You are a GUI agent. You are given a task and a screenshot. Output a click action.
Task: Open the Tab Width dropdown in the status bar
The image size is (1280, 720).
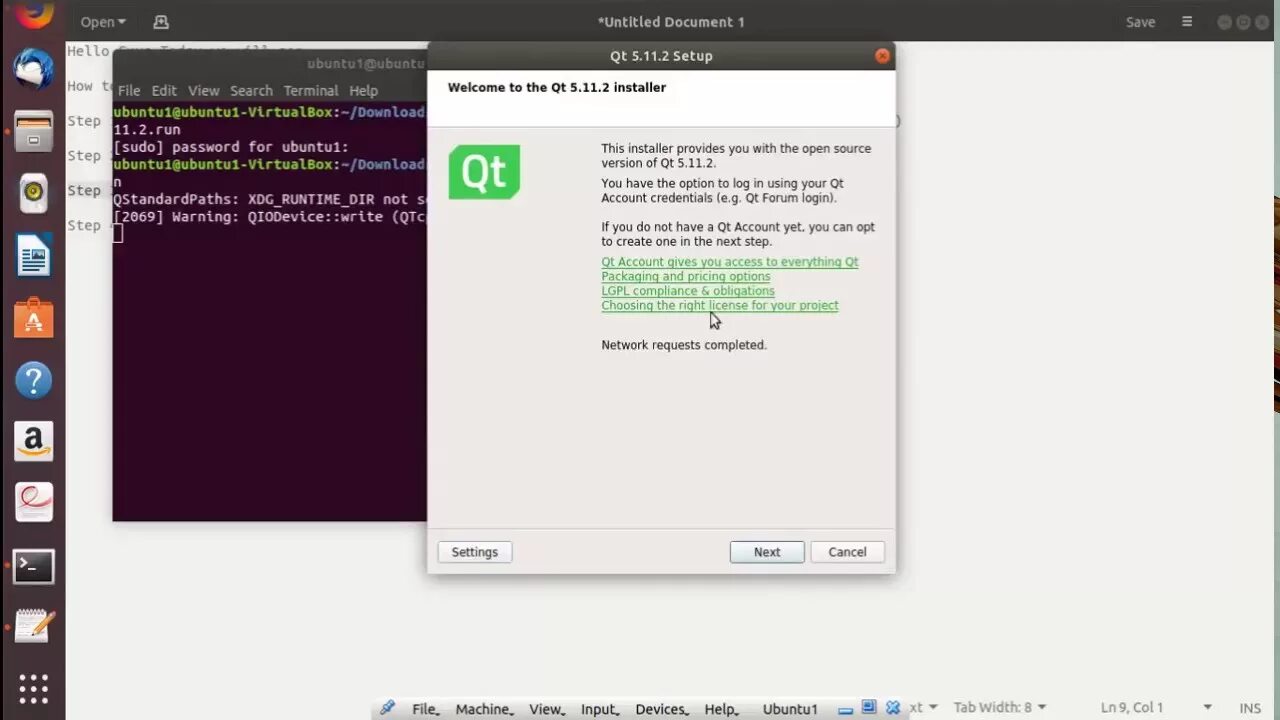point(999,707)
